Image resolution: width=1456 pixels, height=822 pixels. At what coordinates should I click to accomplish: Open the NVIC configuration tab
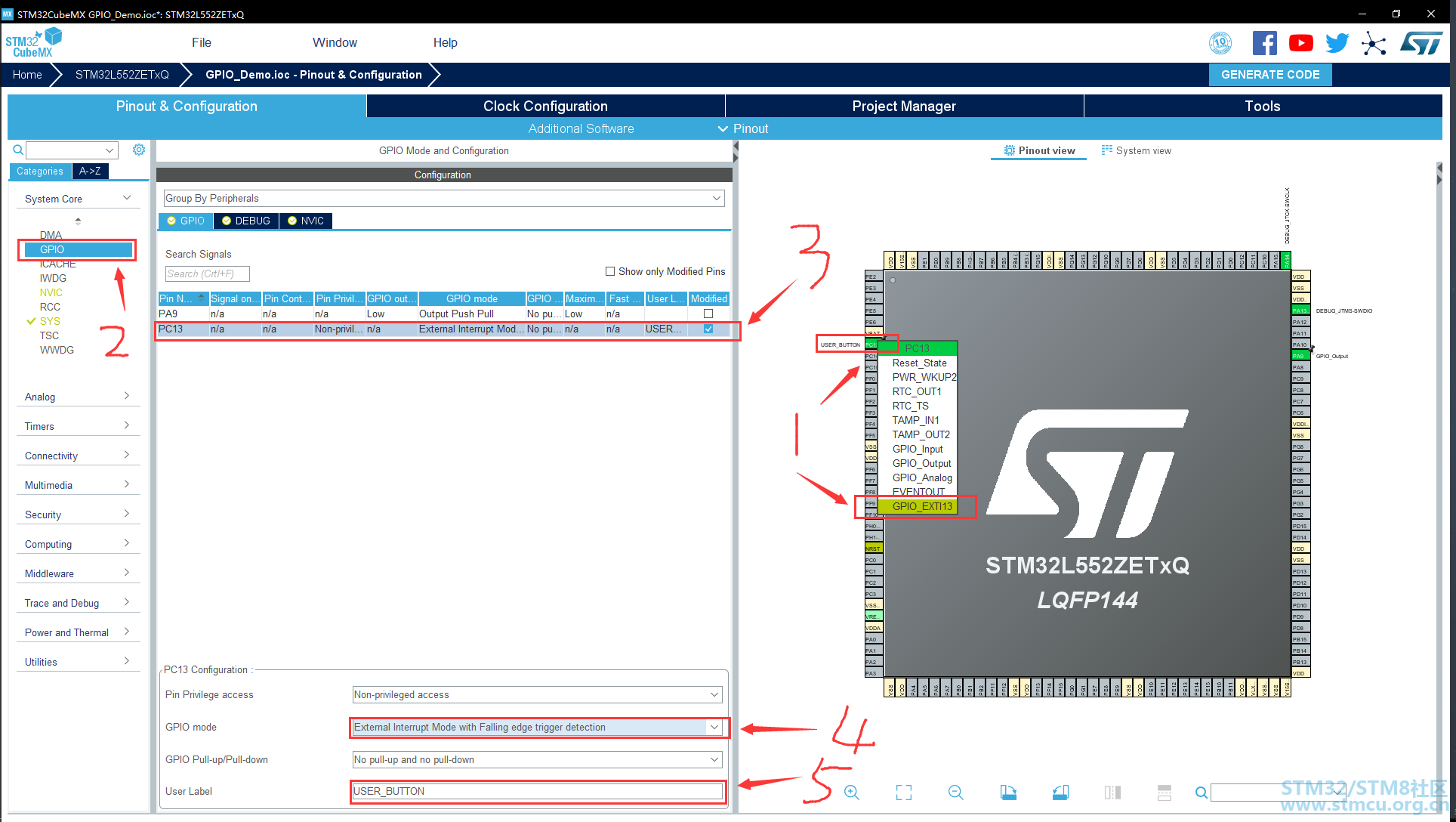pos(306,221)
